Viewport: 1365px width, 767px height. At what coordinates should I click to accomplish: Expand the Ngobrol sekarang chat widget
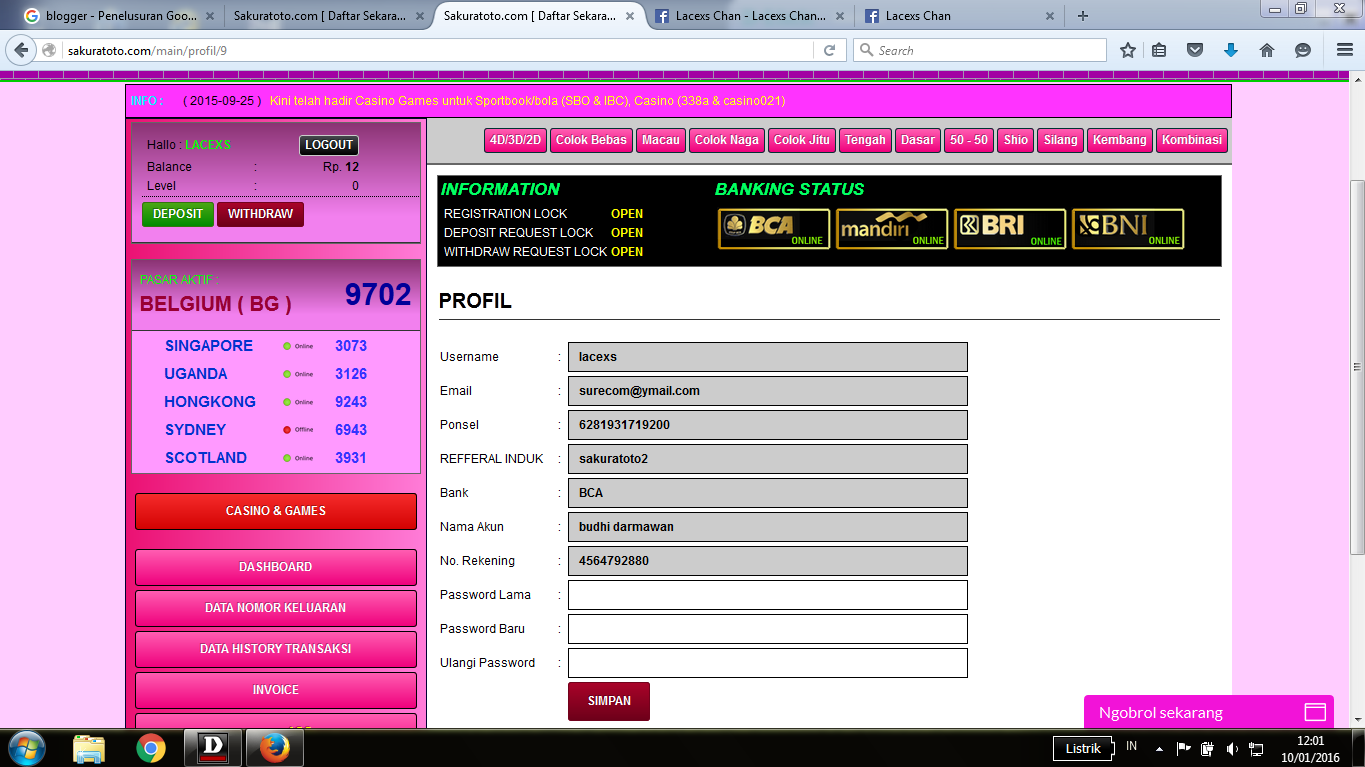(1209, 713)
